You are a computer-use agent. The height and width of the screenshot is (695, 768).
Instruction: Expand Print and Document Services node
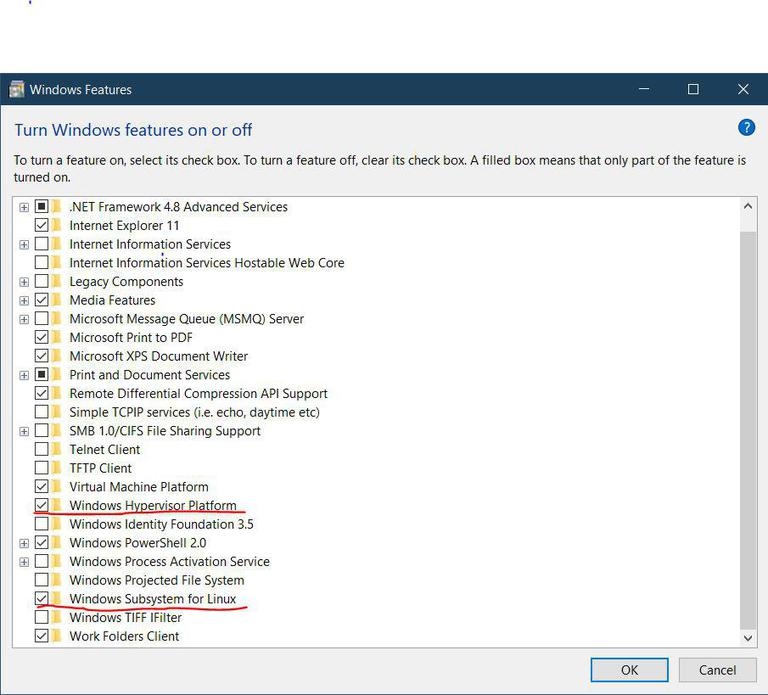(x=24, y=375)
